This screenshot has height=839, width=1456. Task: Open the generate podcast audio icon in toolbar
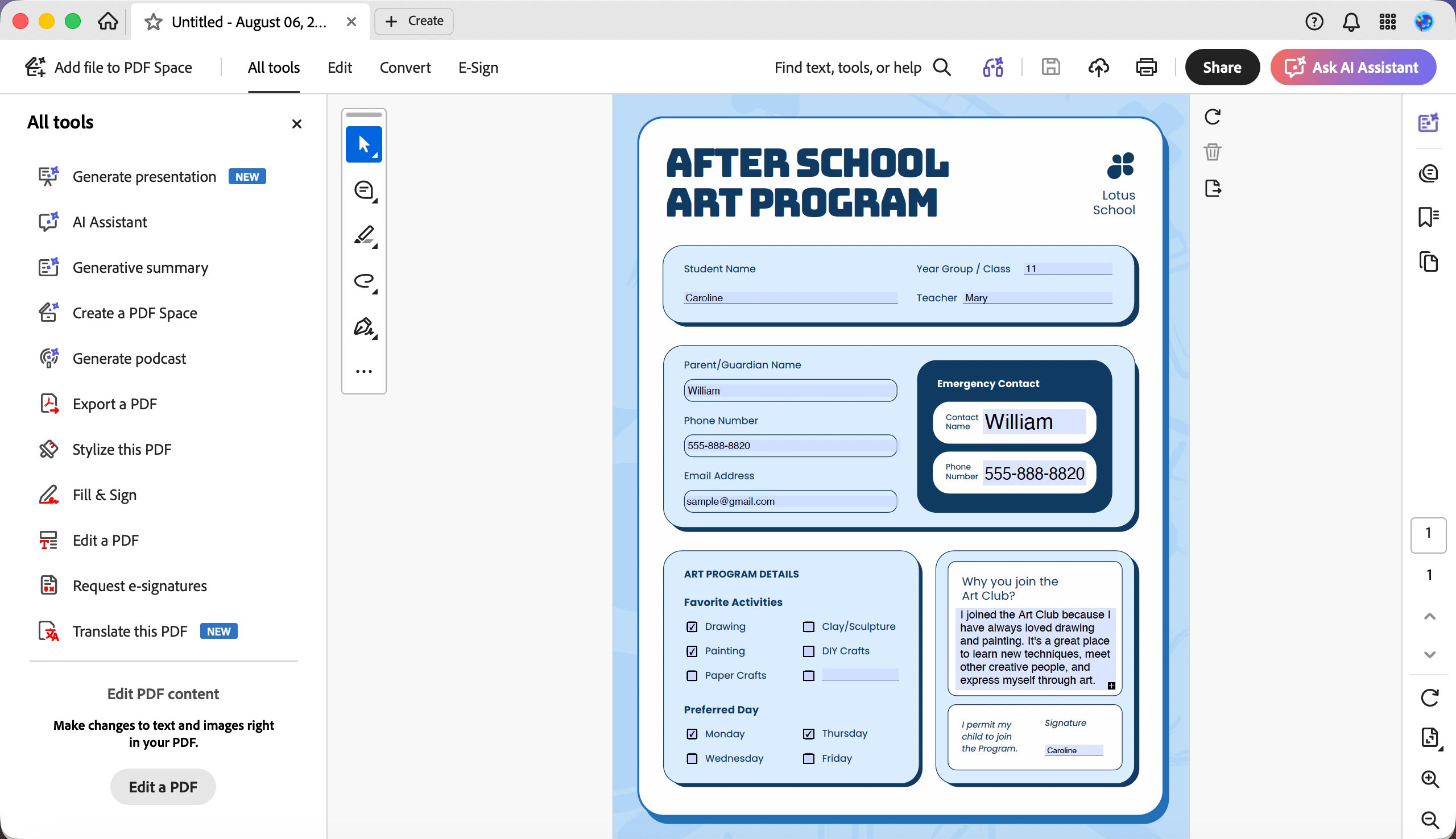[993, 68]
